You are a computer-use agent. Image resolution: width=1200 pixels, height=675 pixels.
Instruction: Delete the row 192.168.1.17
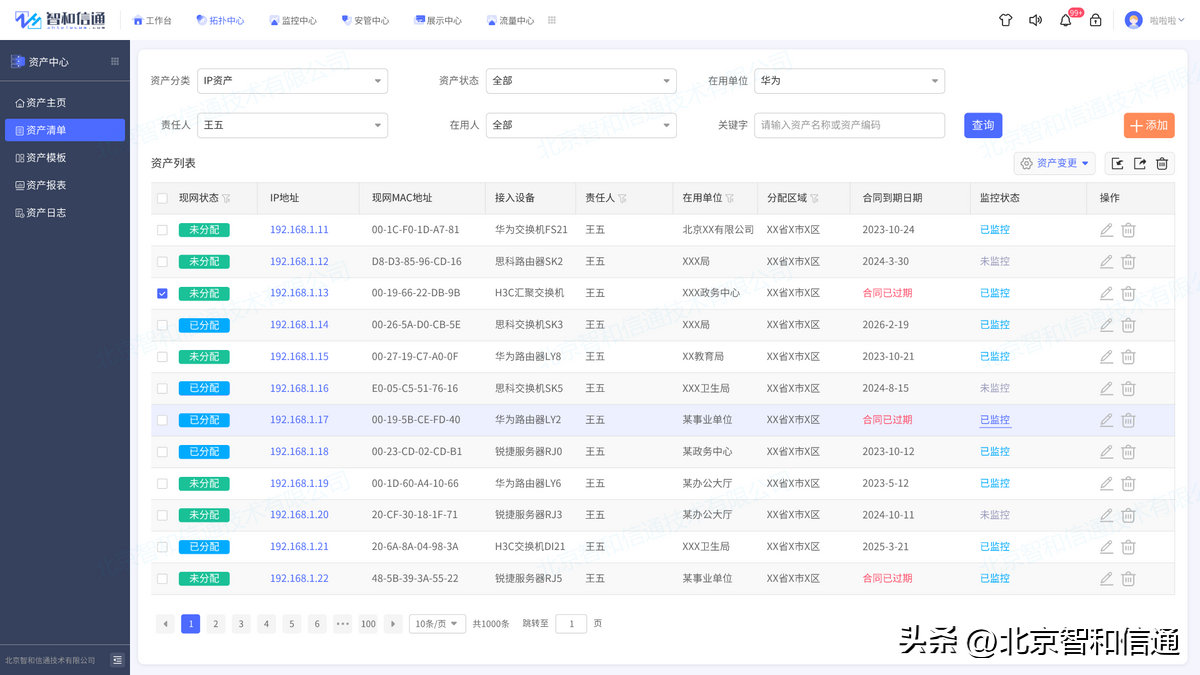[1128, 420]
